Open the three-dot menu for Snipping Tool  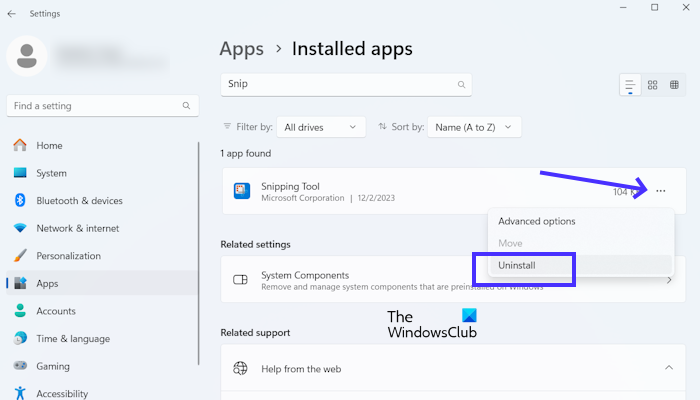coord(660,191)
